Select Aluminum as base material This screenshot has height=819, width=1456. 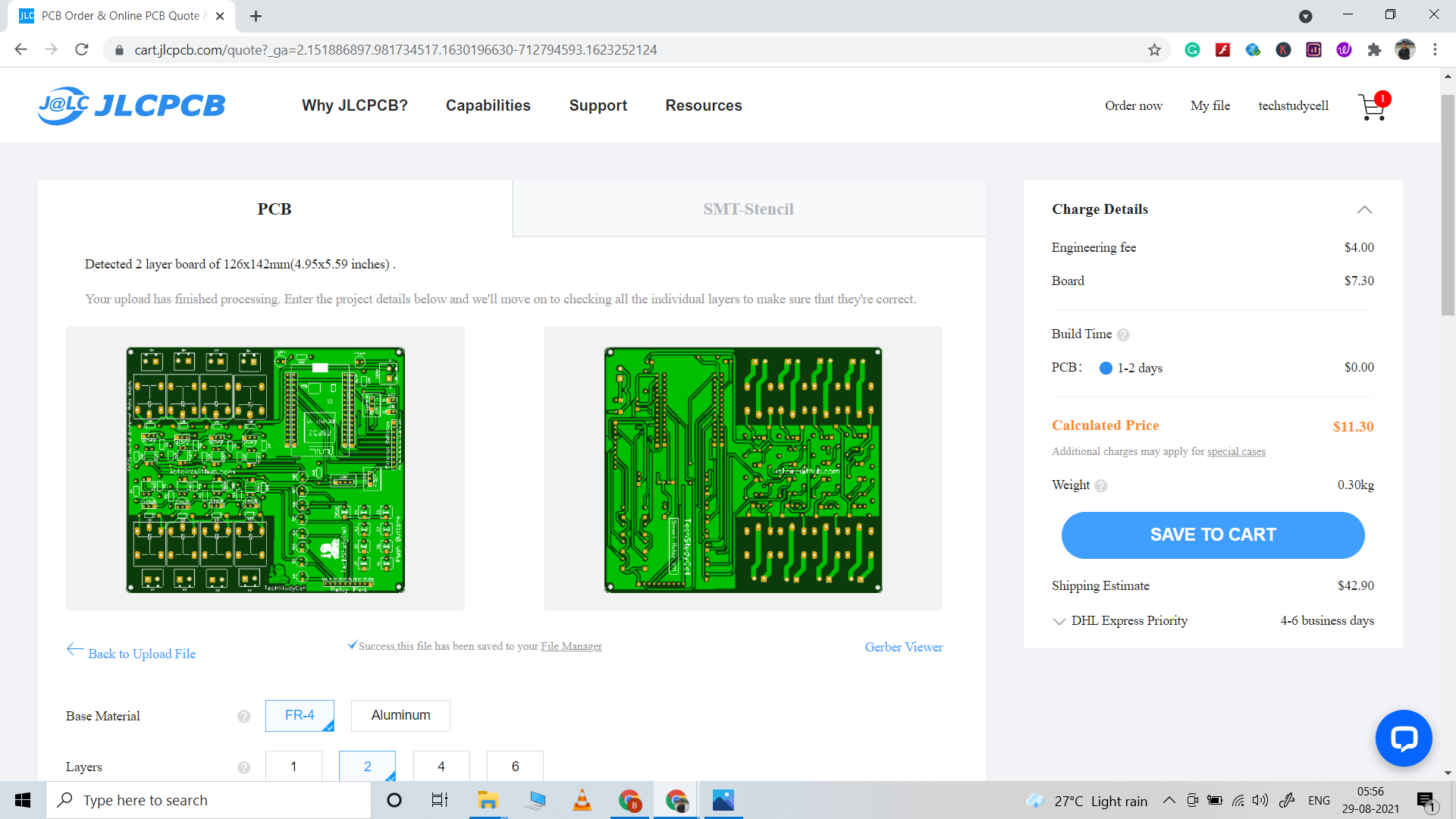coord(400,715)
